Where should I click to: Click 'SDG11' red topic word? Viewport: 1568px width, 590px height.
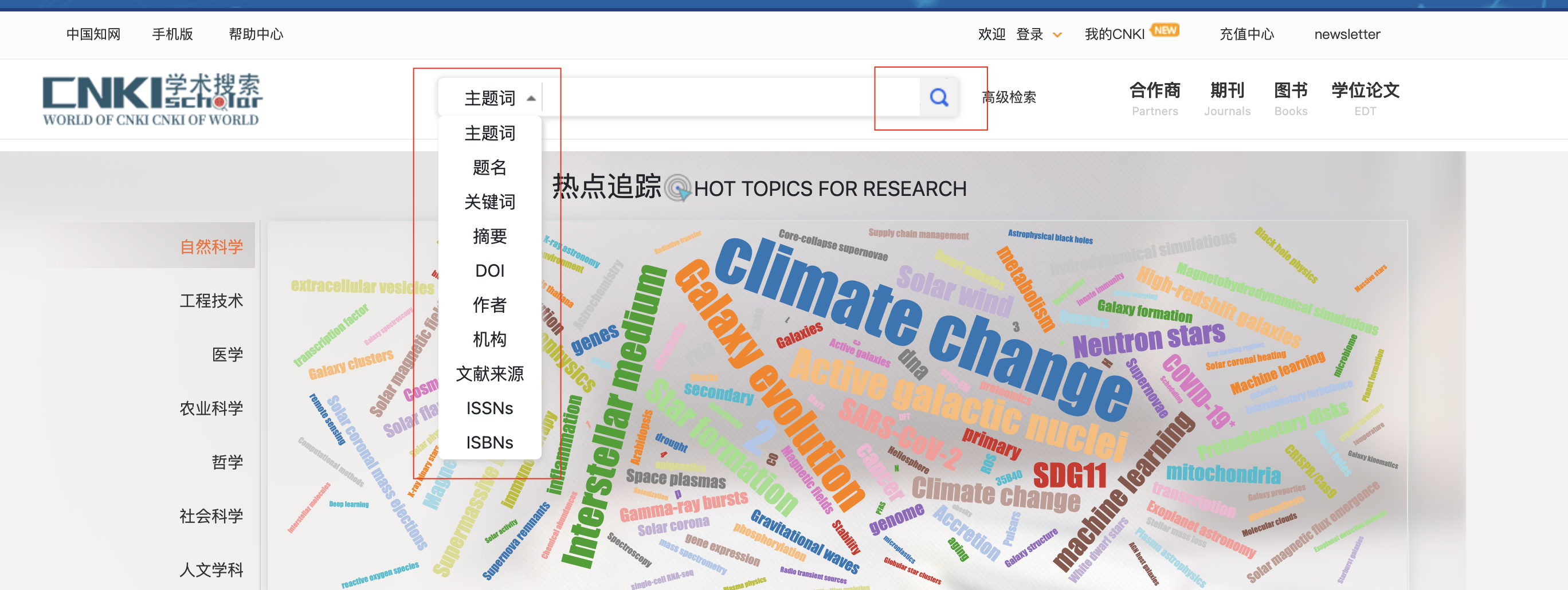click(1069, 475)
